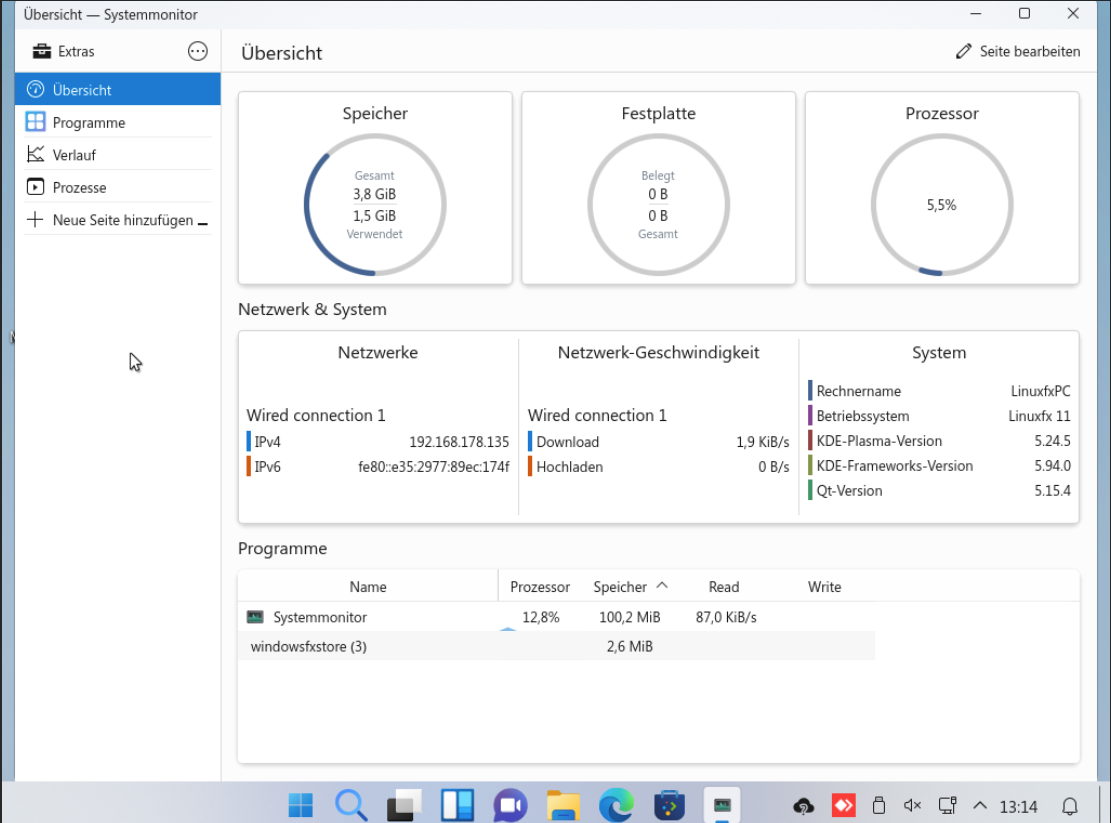Click the Betriebssystem value Linuxfx 11
Image resolution: width=1111 pixels, height=823 pixels.
(x=1039, y=416)
